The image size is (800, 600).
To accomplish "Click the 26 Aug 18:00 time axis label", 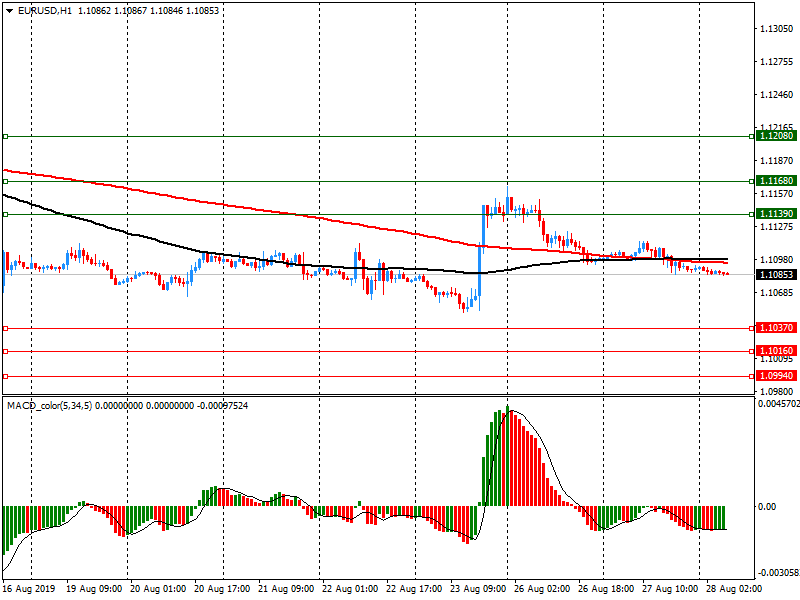I will (x=606, y=589).
